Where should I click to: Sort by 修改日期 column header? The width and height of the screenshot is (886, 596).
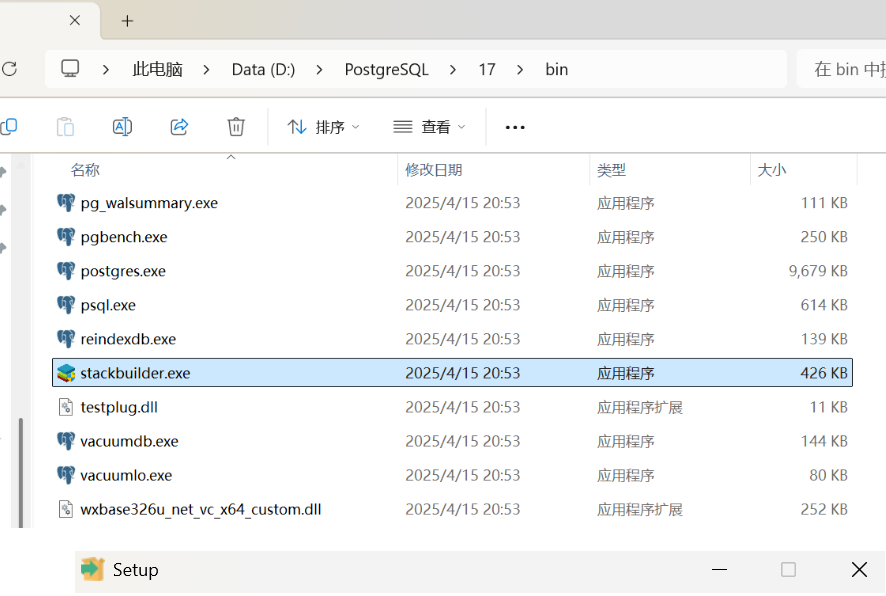click(x=434, y=170)
